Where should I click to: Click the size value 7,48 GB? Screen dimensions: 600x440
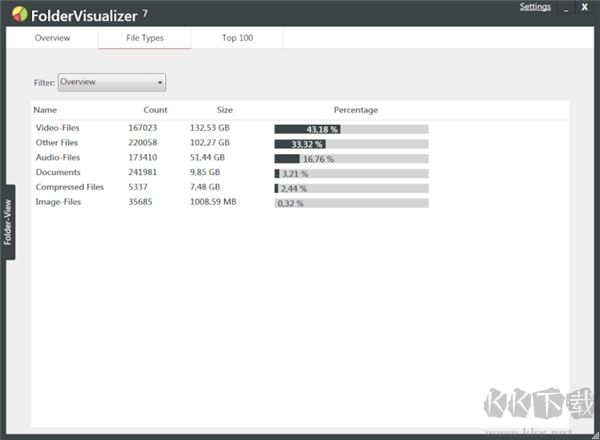205,187
